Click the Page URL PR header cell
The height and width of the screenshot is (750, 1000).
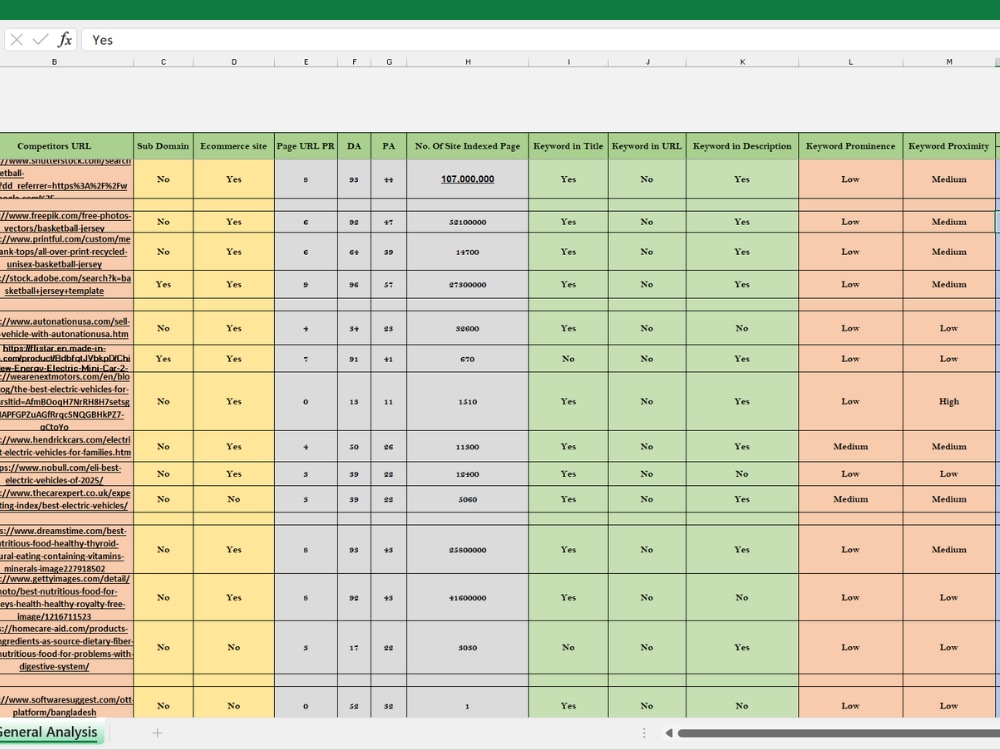305,146
